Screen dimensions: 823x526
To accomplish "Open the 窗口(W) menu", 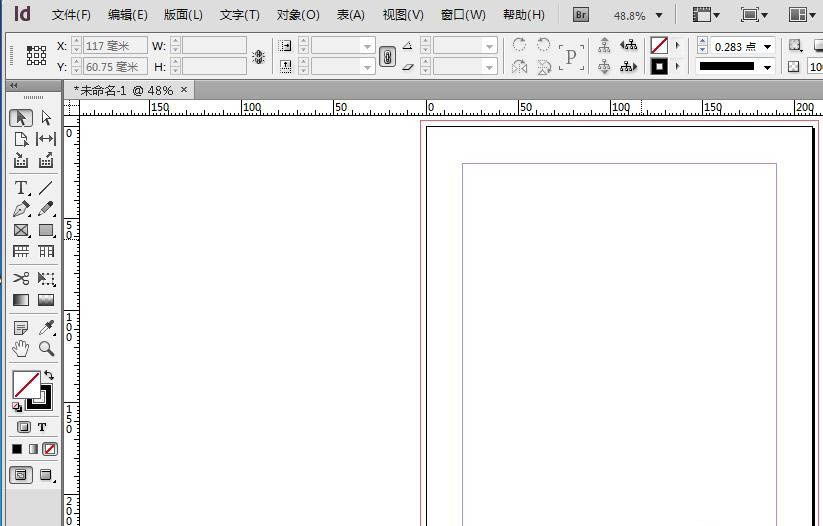I will pos(463,15).
